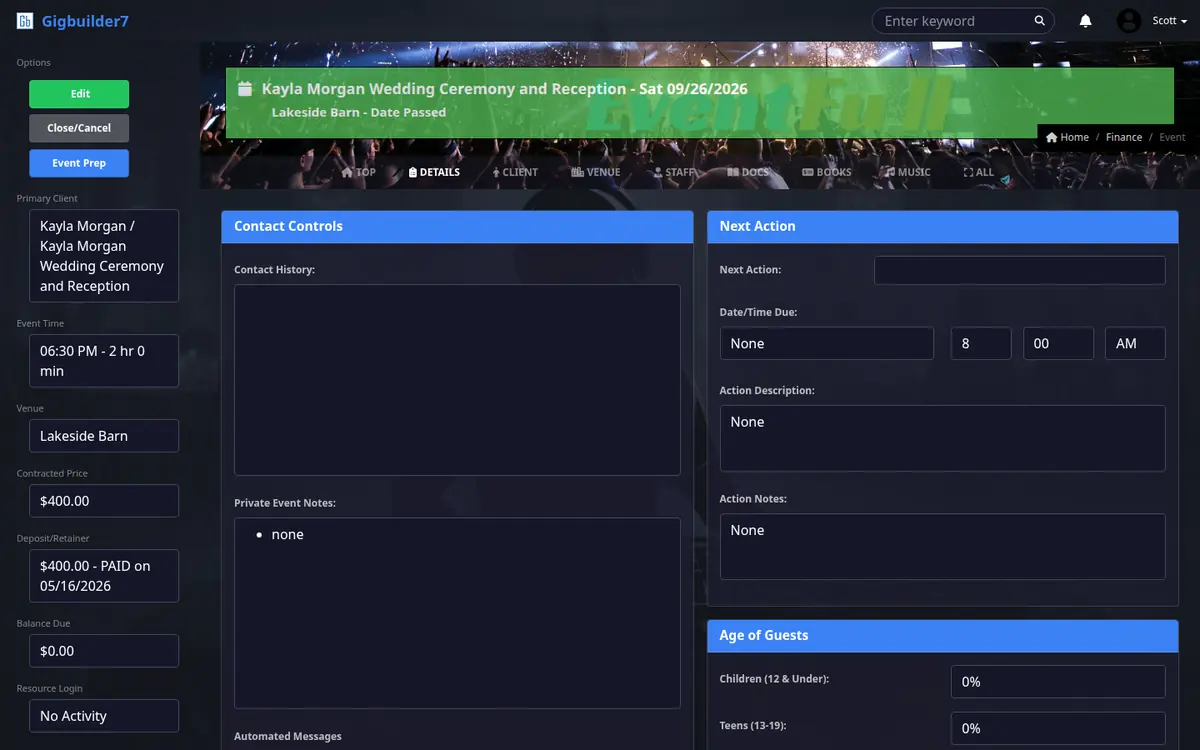Click the Edit button

[x=79, y=94]
